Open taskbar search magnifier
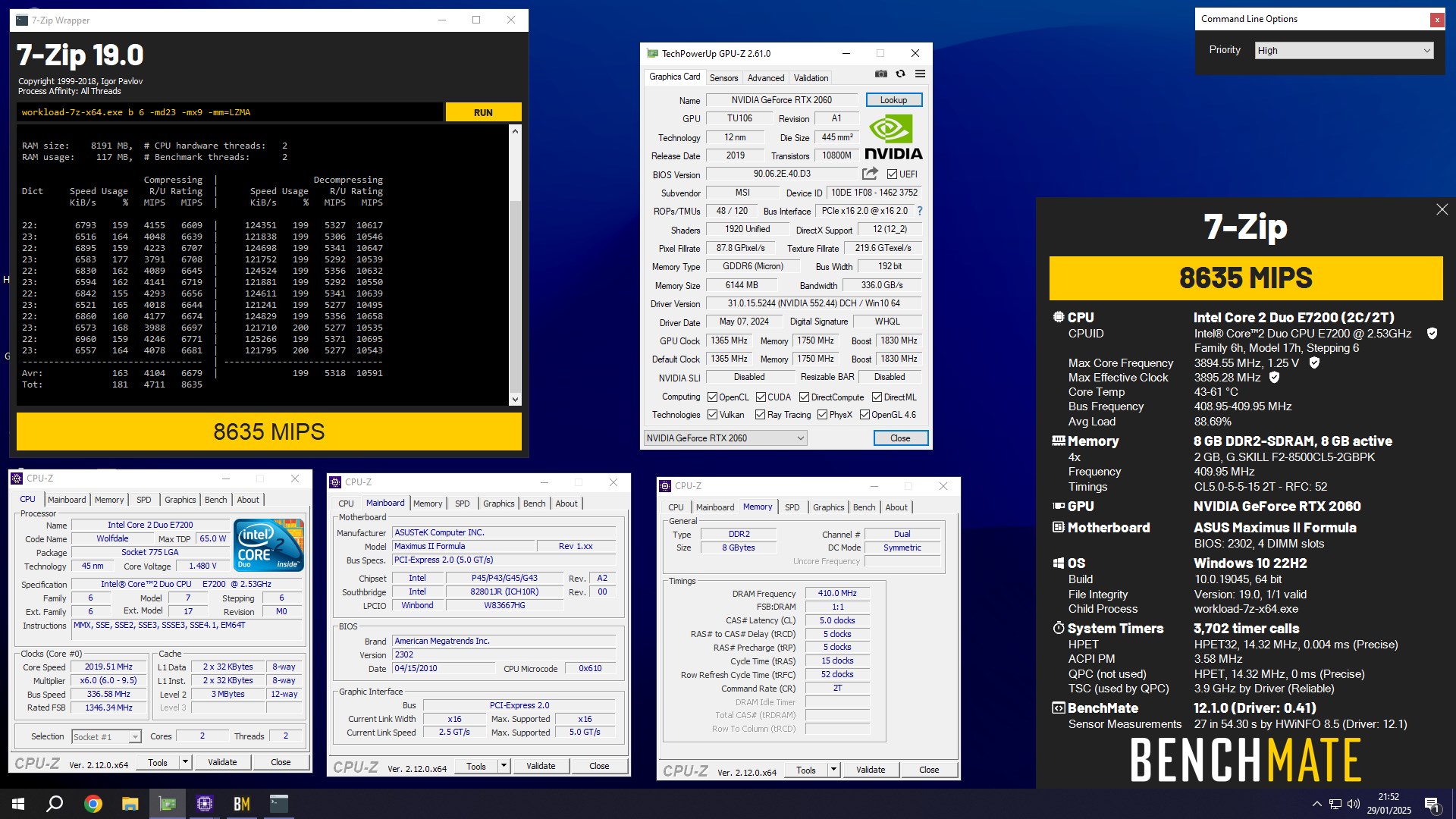The height and width of the screenshot is (819, 1456). (x=55, y=804)
